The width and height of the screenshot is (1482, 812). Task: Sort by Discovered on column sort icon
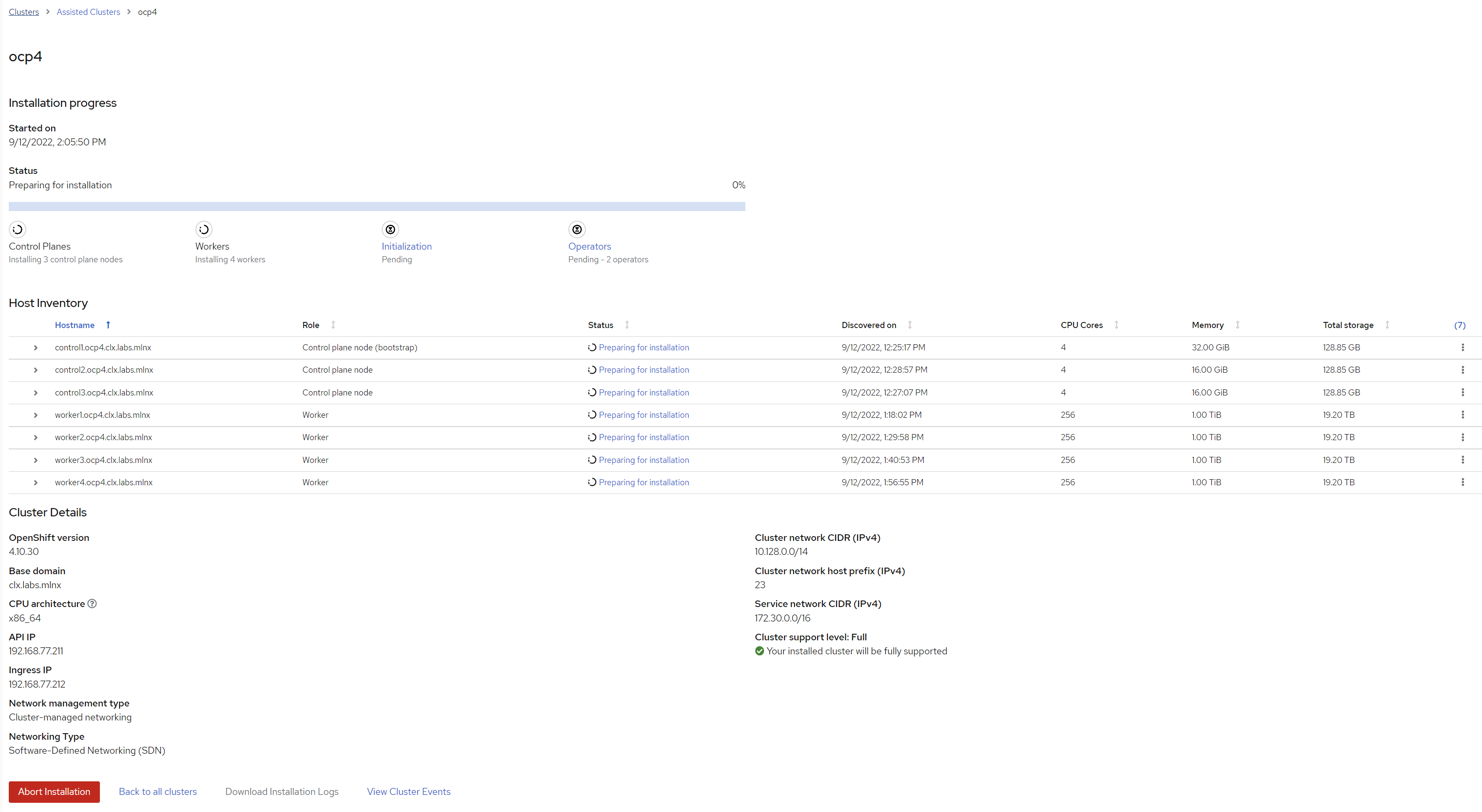pyautogui.click(x=910, y=325)
